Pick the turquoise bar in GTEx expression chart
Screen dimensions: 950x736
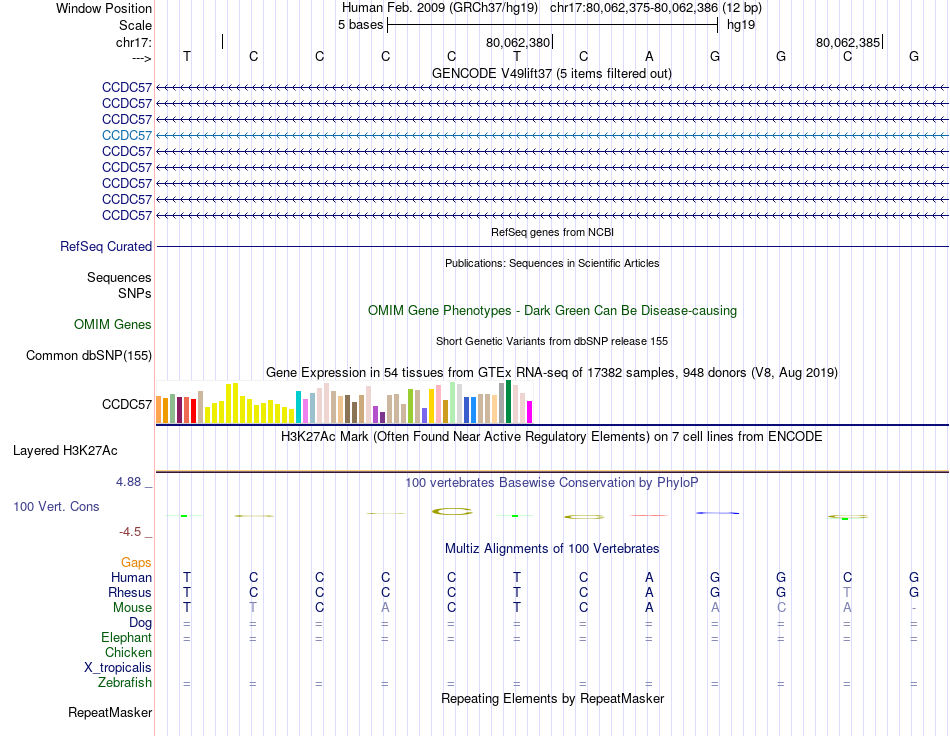(x=298, y=406)
